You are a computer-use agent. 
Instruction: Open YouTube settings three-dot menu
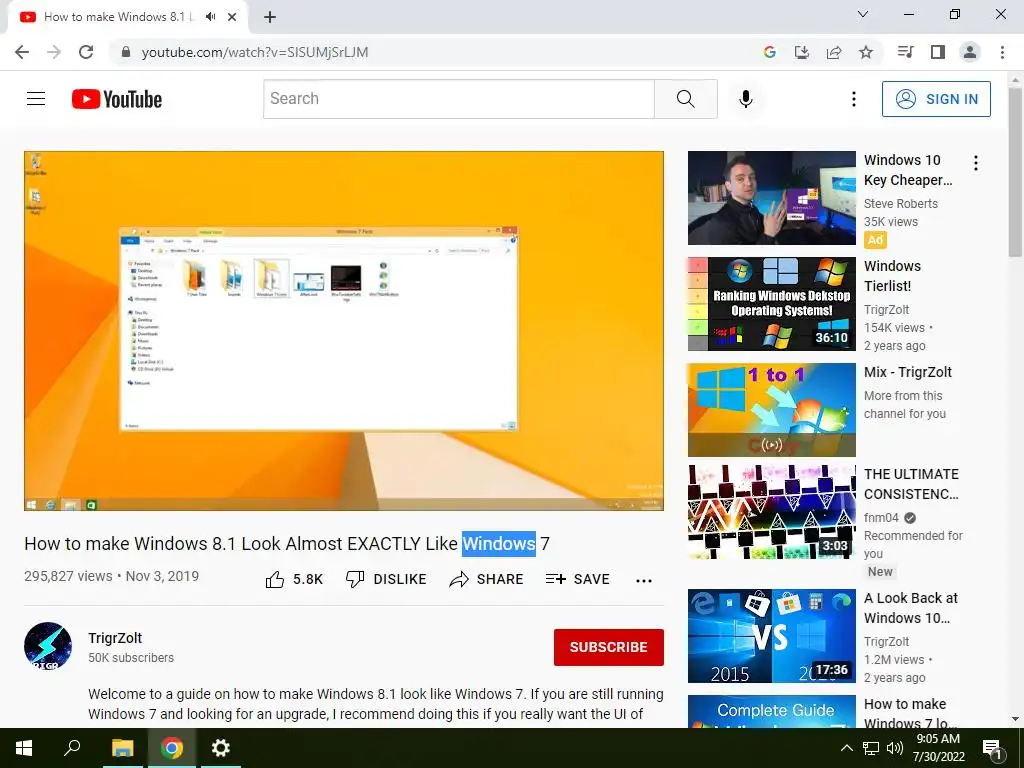tap(854, 99)
